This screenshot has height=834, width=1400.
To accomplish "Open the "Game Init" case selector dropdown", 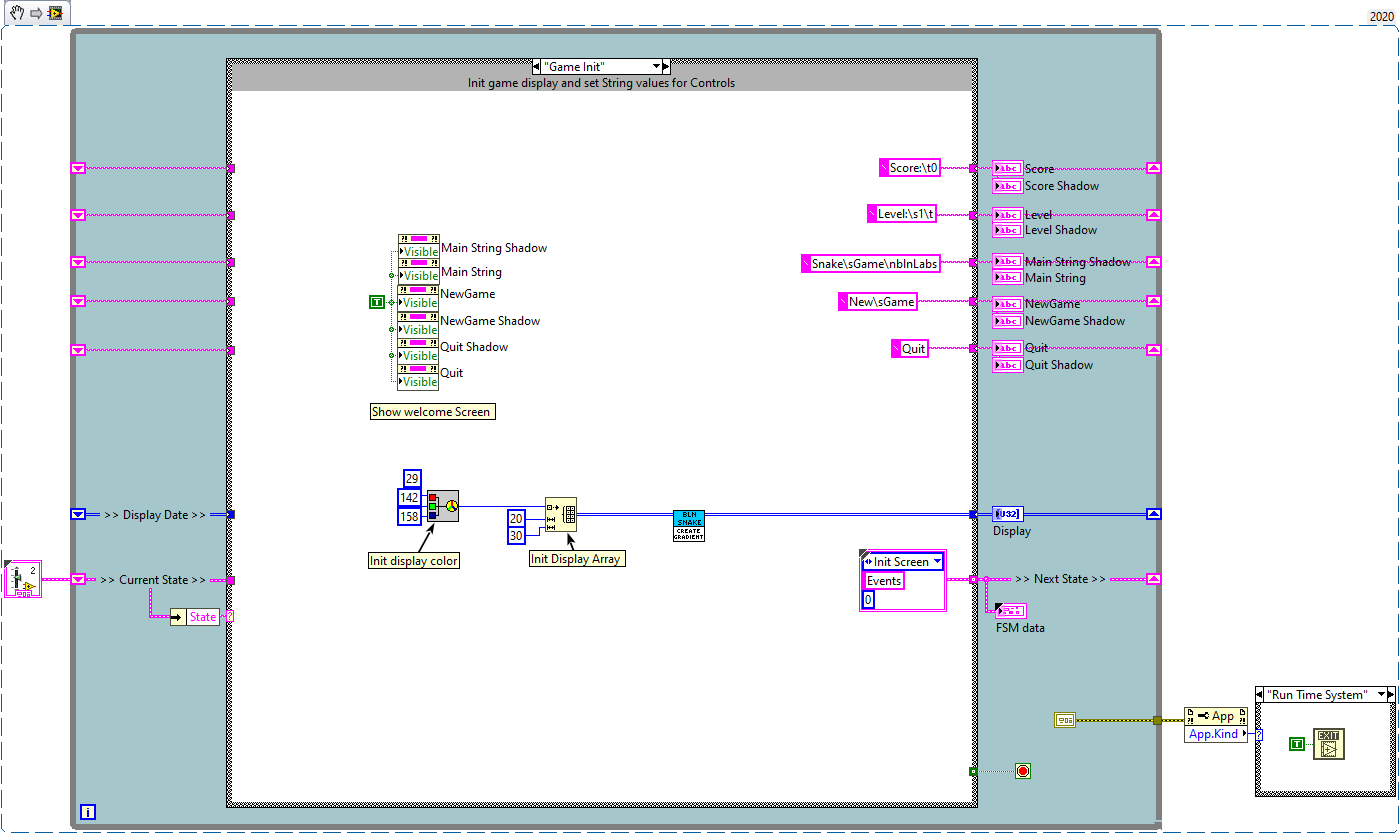I will point(654,67).
